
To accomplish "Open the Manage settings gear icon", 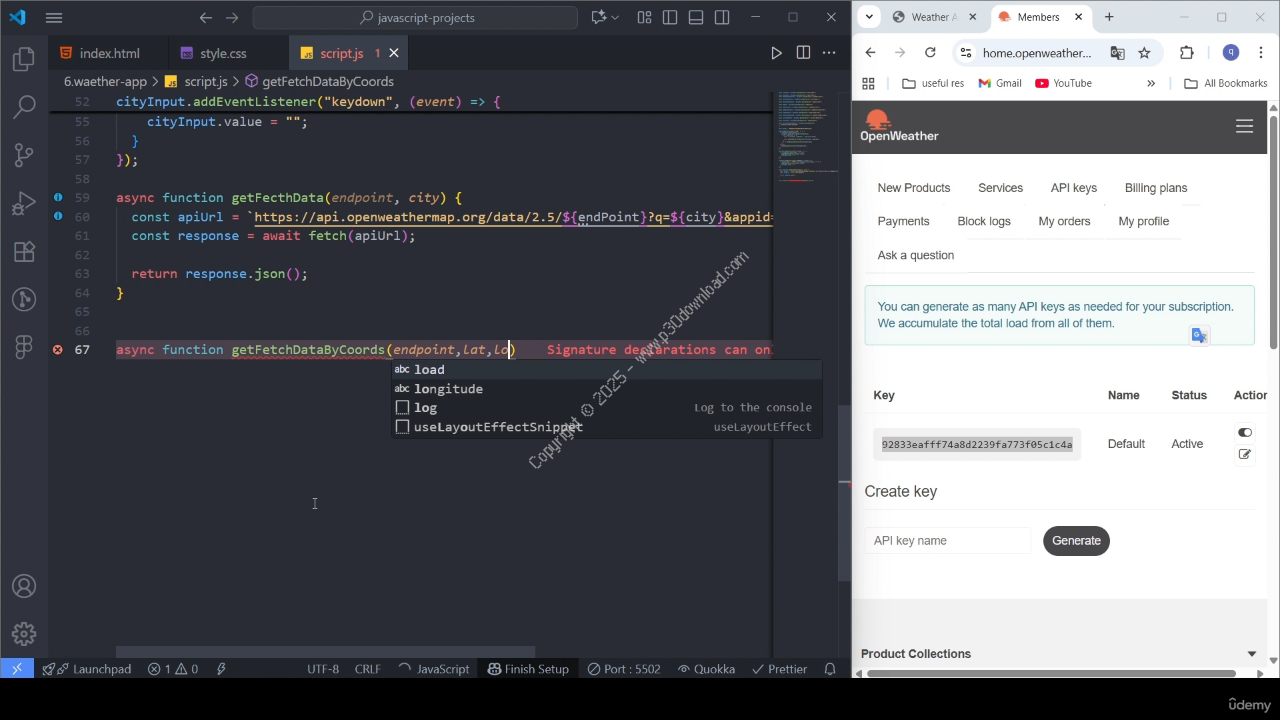I will click(x=24, y=634).
